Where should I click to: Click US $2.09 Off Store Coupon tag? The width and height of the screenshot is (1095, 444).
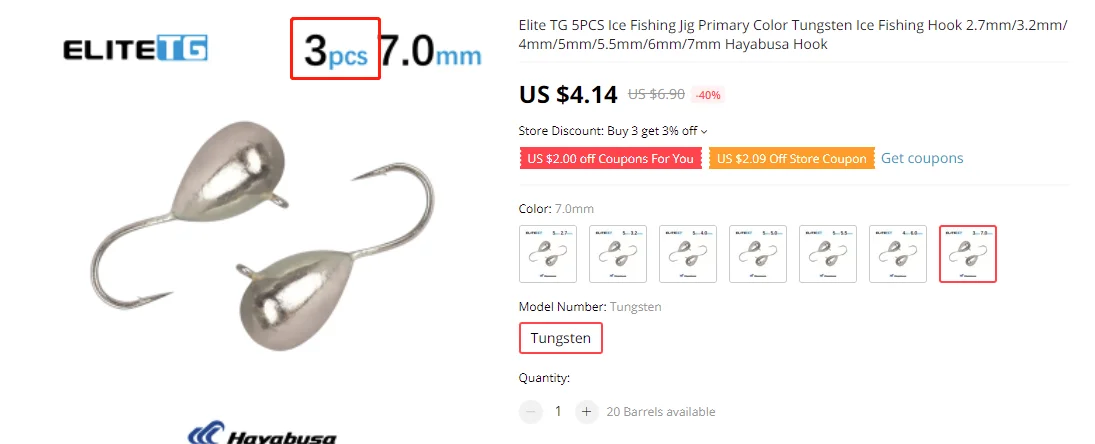pos(792,158)
